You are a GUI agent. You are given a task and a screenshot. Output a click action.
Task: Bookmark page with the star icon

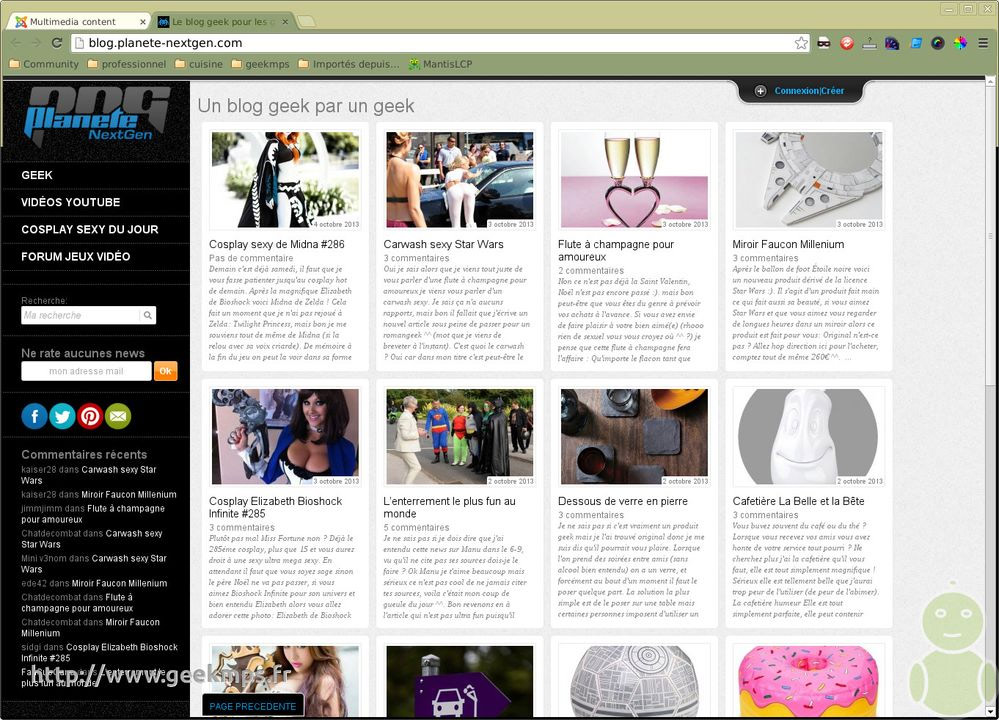801,43
